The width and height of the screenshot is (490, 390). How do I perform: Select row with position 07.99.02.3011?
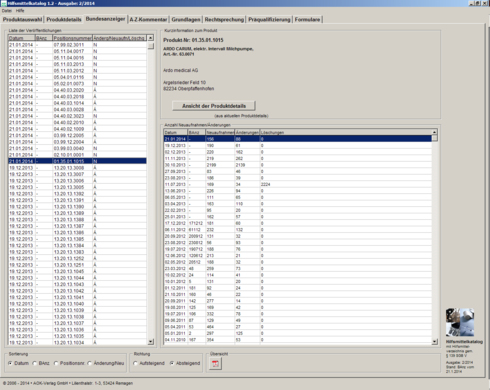click(x=77, y=45)
